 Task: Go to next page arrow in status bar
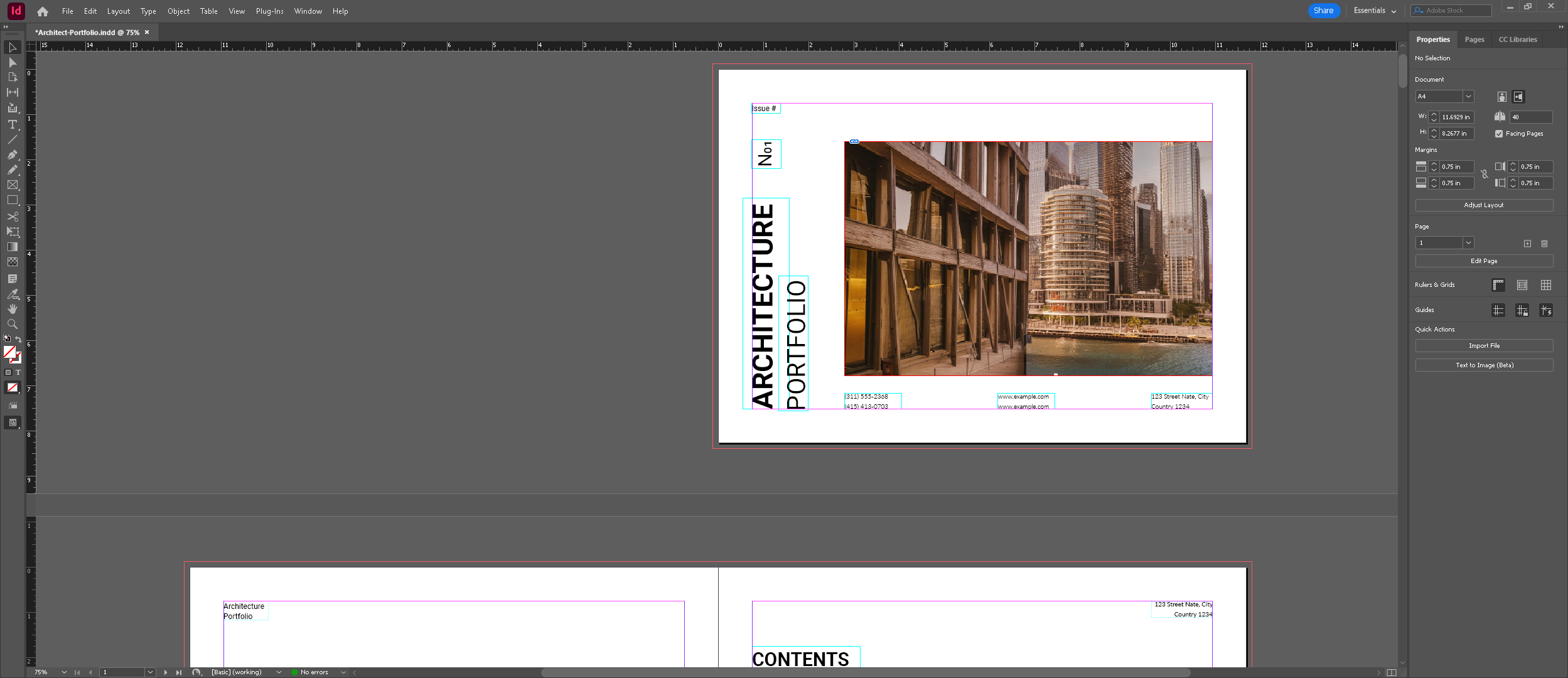[165, 672]
